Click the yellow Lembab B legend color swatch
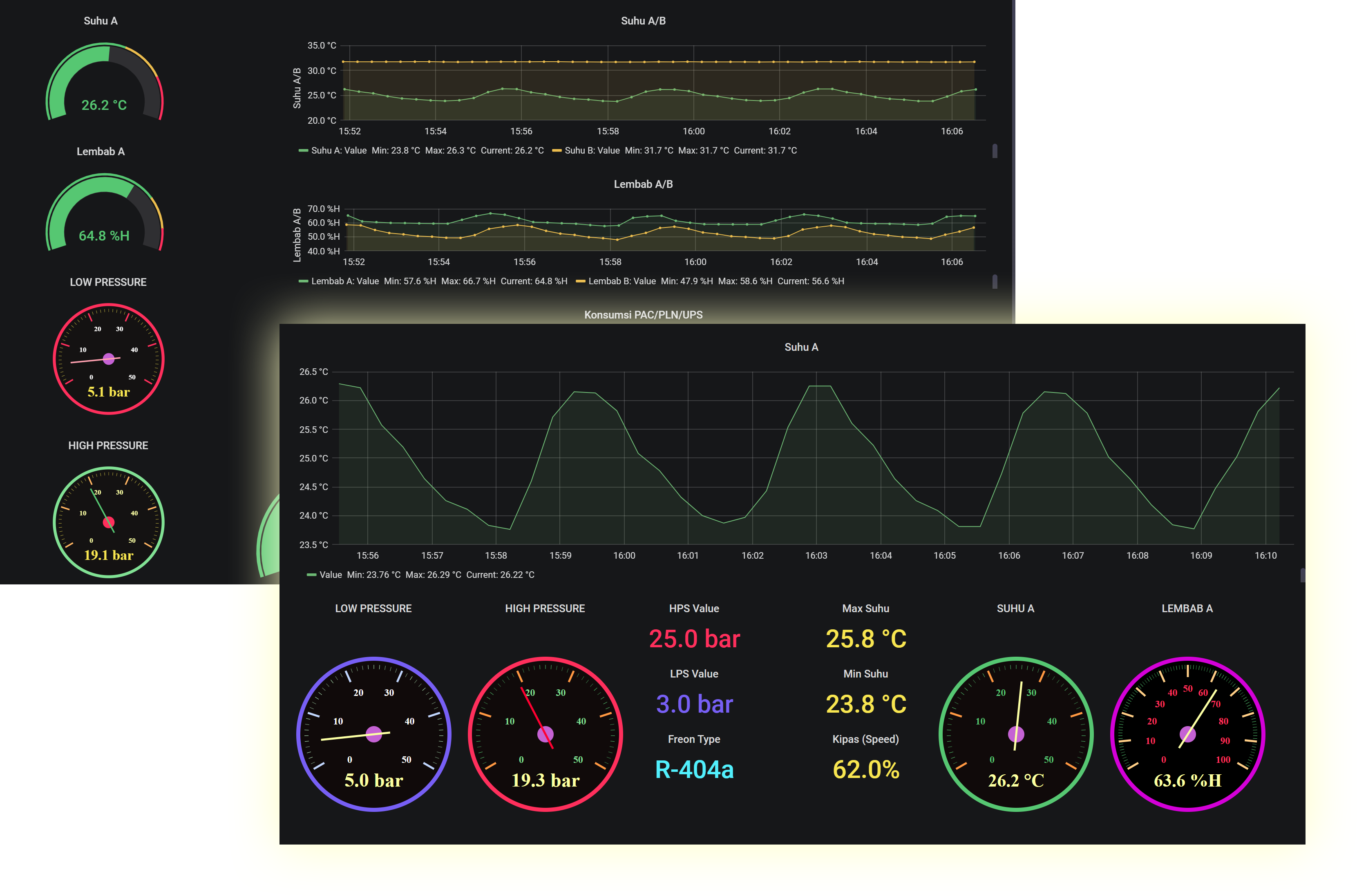The image size is (1357, 896). pos(581,281)
